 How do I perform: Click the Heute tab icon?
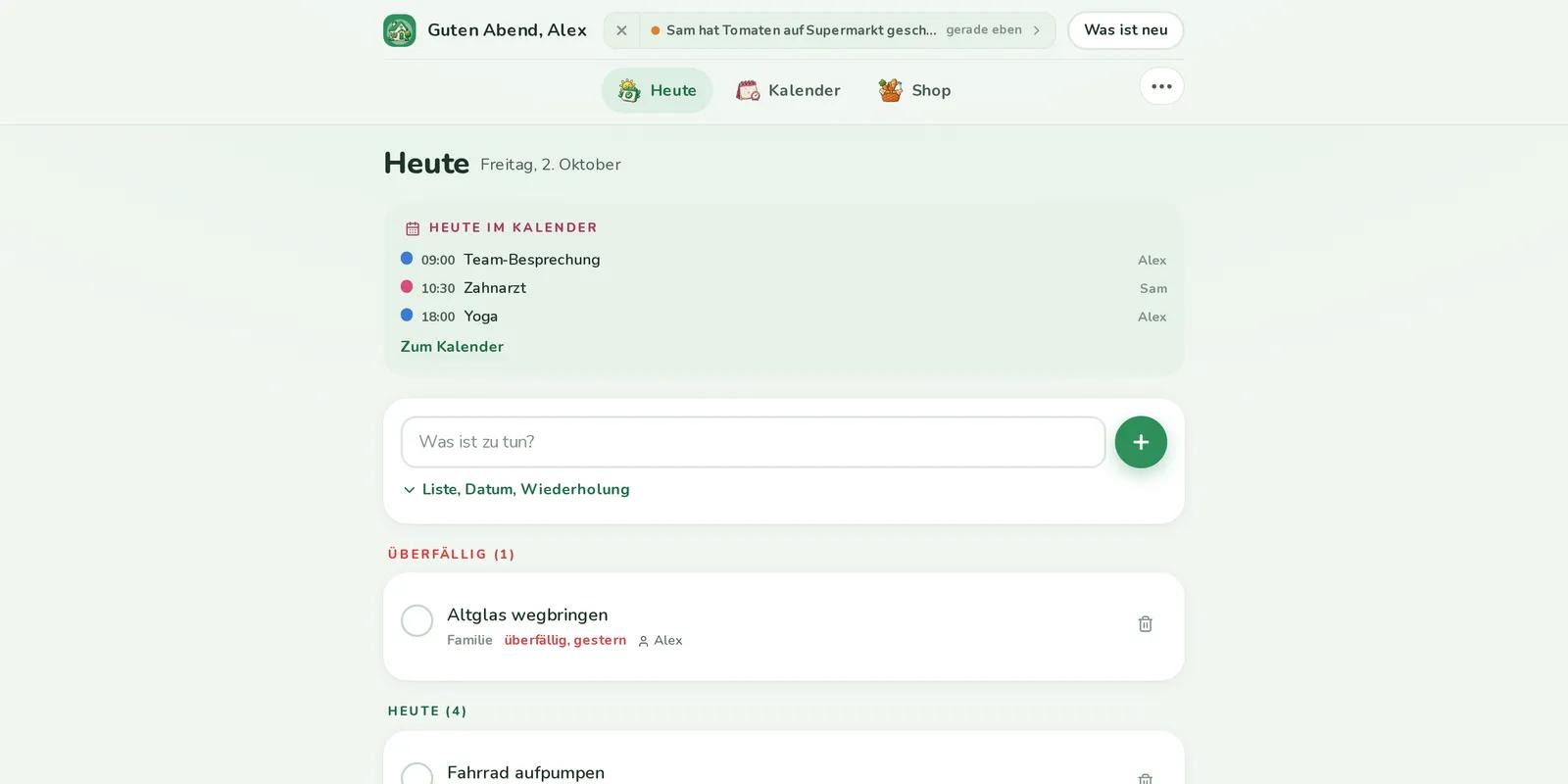pos(629,90)
